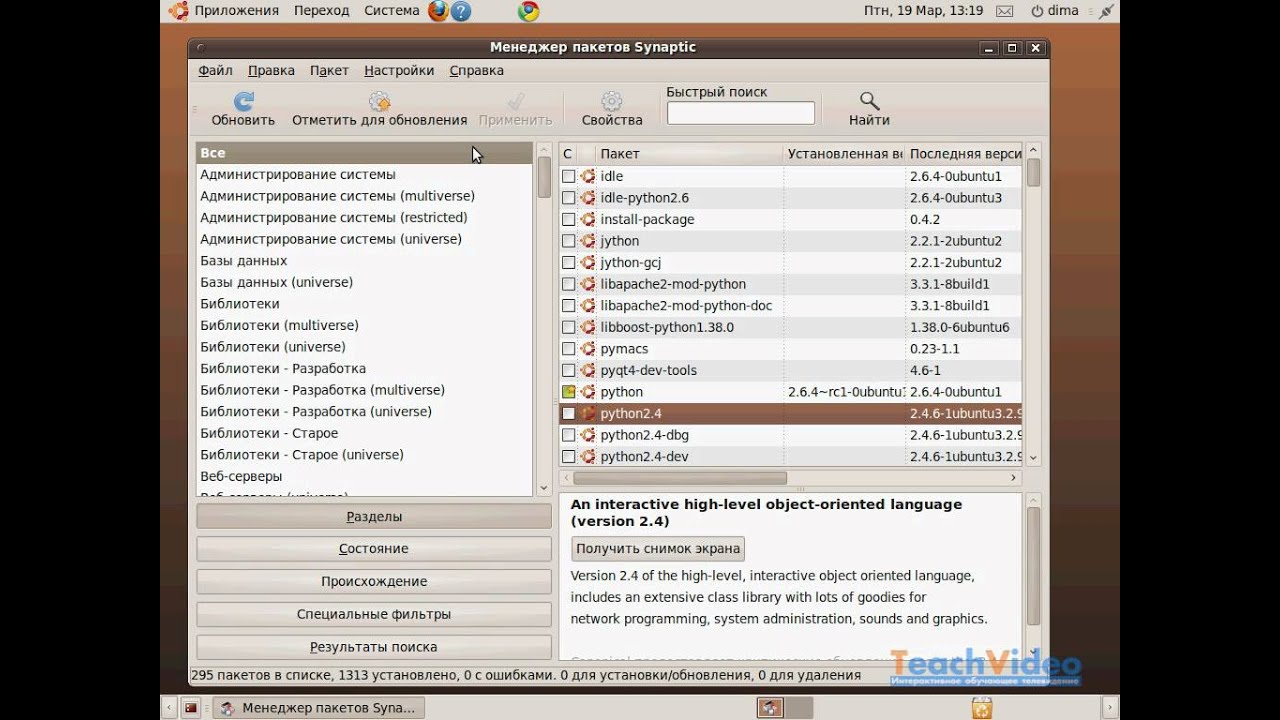Click the Ubuntu icon beside install-package
Image resolution: width=1280 pixels, height=720 pixels.
point(588,220)
